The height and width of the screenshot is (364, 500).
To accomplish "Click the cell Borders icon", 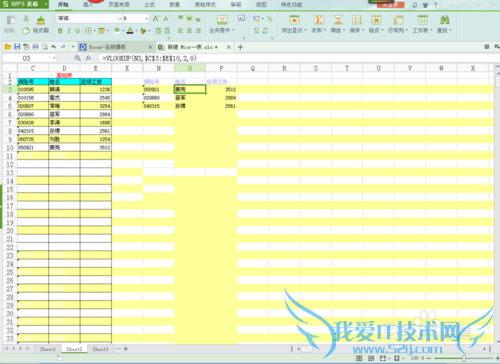I will tap(88, 31).
